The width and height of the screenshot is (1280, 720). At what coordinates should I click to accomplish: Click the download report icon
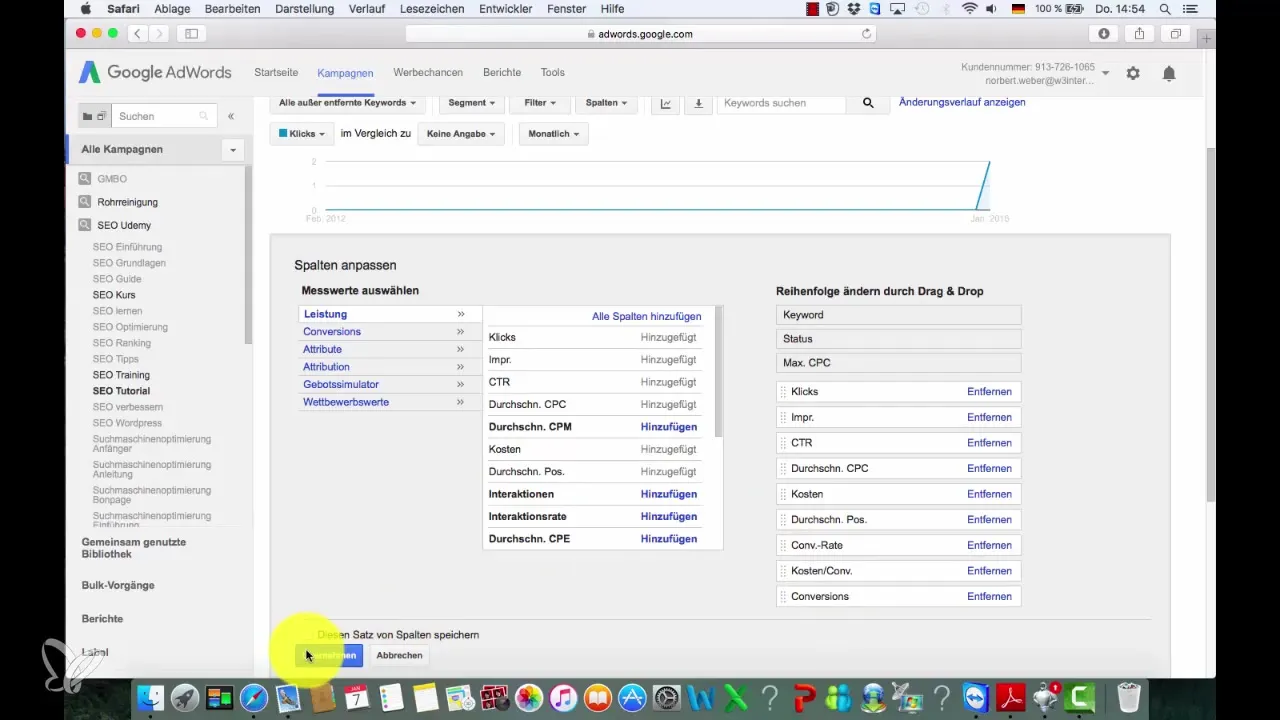(698, 103)
